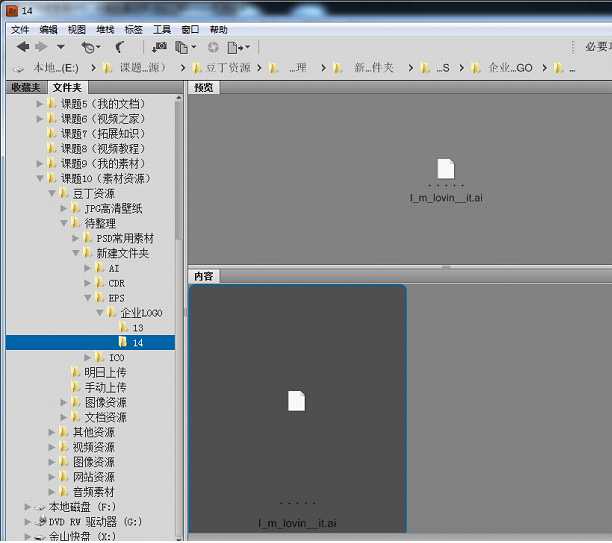Image resolution: width=612 pixels, height=543 pixels.
Task: Expand the JPG高清壁纸 folder
Action: [64, 208]
